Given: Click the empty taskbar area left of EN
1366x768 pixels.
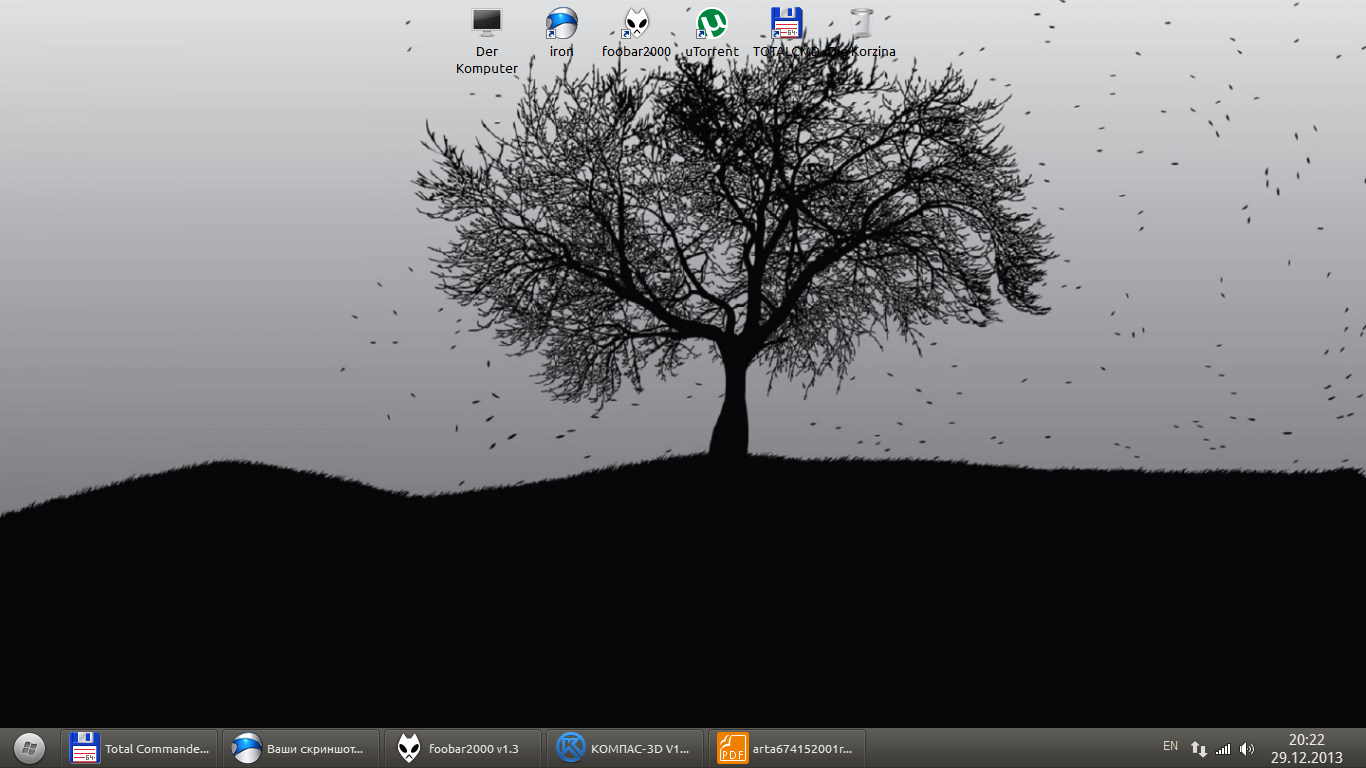Looking at the screenshot, I should 1010,748.
